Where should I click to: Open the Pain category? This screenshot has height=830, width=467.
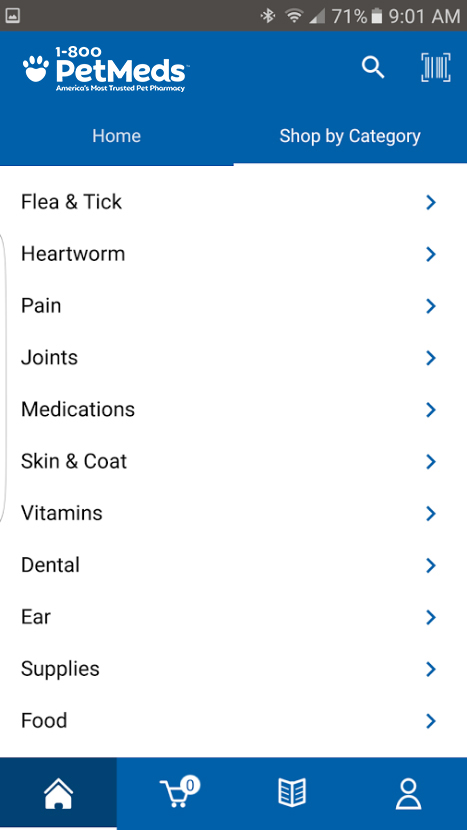[x=234, y=305]
